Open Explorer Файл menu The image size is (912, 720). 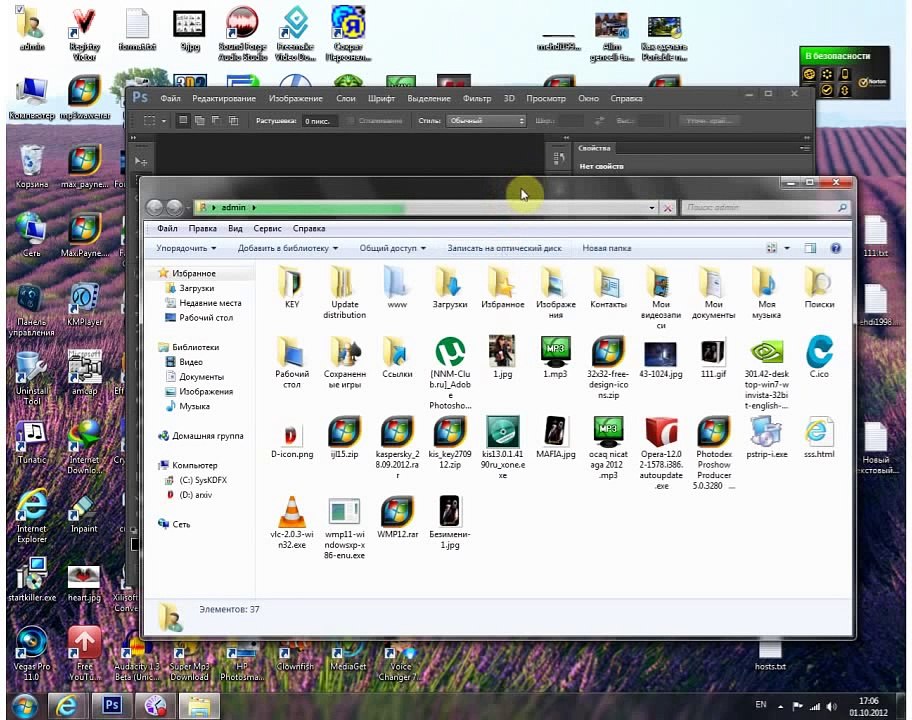coord(167,229)
